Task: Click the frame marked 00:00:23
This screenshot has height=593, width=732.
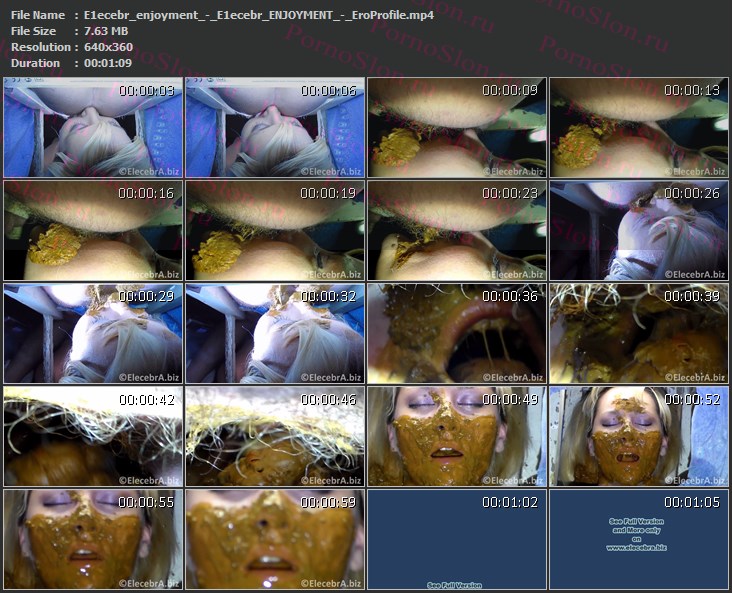Action: (x=457, y=230)
